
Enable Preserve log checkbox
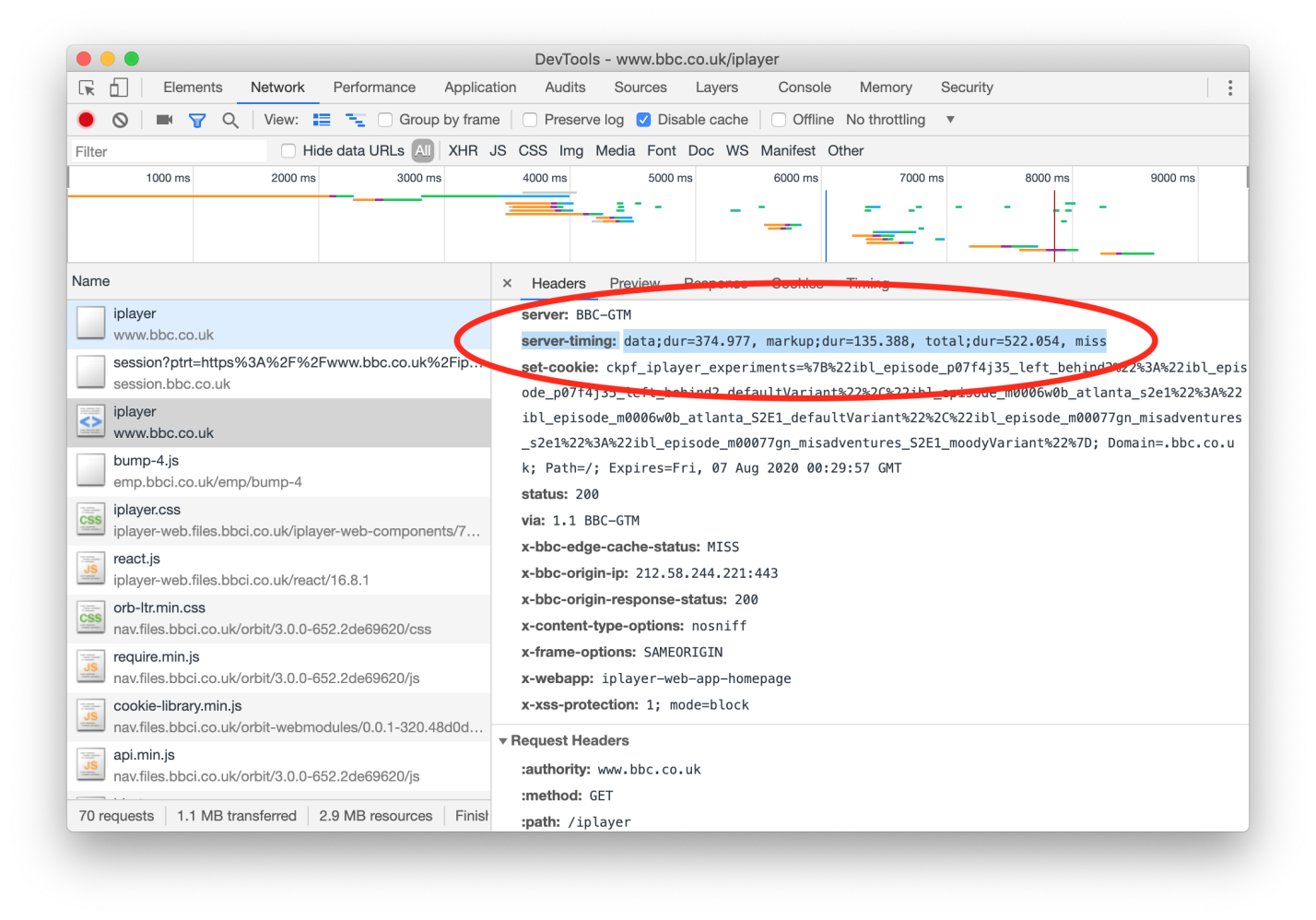[530, 120]
